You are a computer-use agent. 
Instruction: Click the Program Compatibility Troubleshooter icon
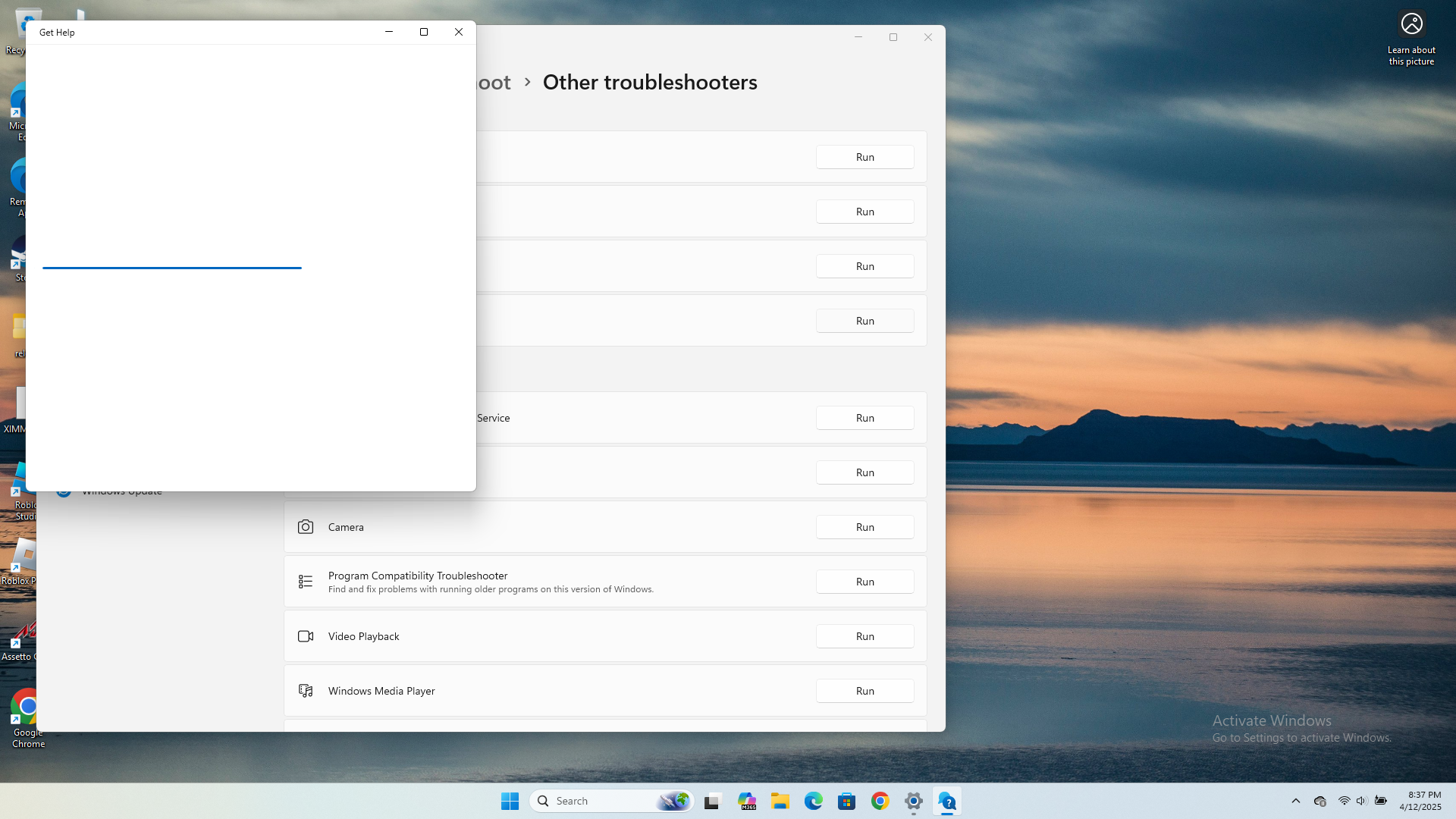pyautogui.click(x=306, y=582)
